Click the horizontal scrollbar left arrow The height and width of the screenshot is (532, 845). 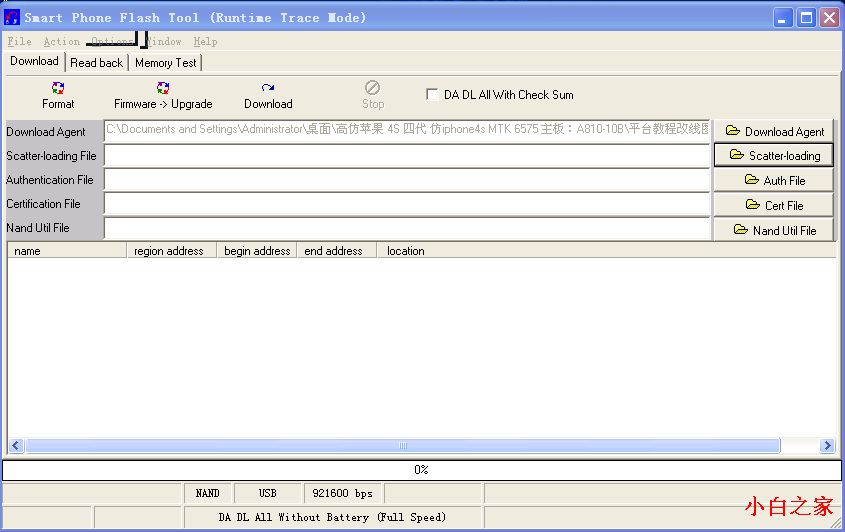[x=16, y=445]
